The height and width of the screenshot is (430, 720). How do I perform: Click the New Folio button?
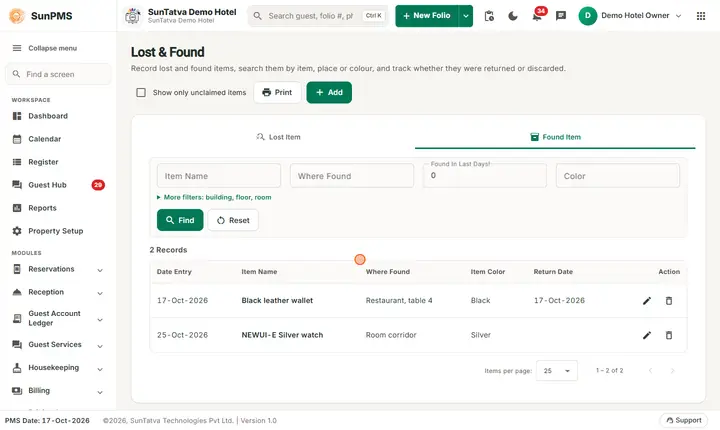click(427, 16)
